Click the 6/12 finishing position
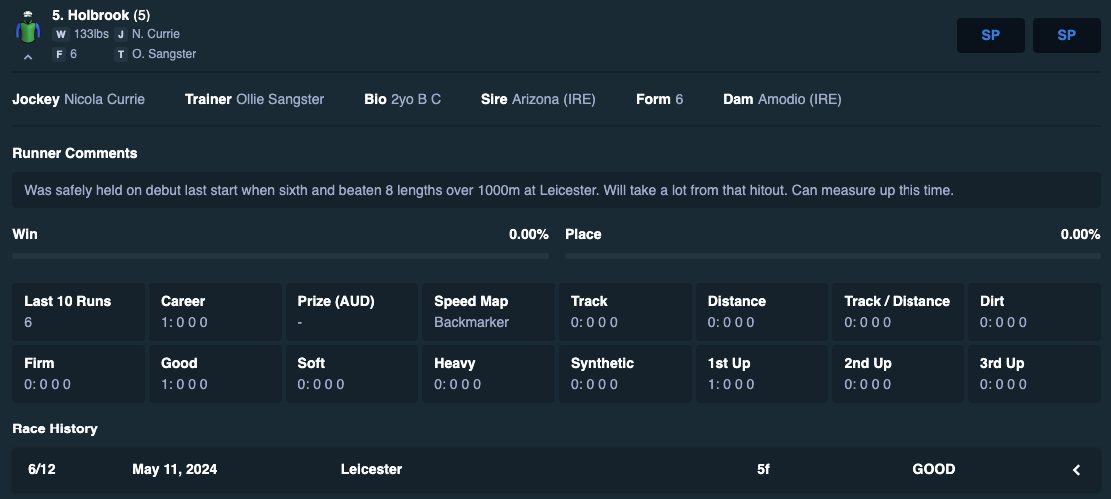Screen dimensions: 1111x499 42,469
